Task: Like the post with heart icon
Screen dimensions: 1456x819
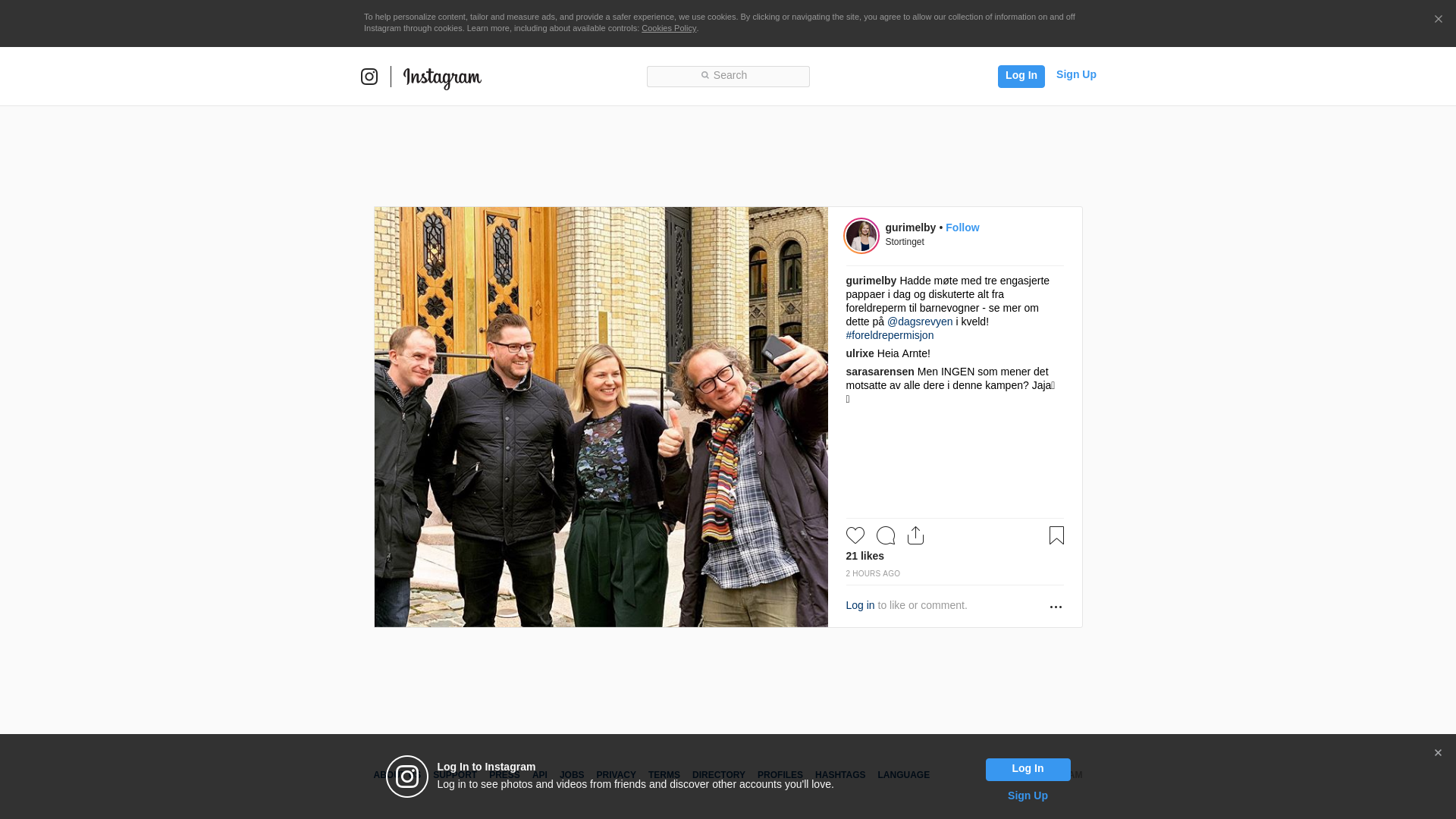Action: (x=855, y=535)
